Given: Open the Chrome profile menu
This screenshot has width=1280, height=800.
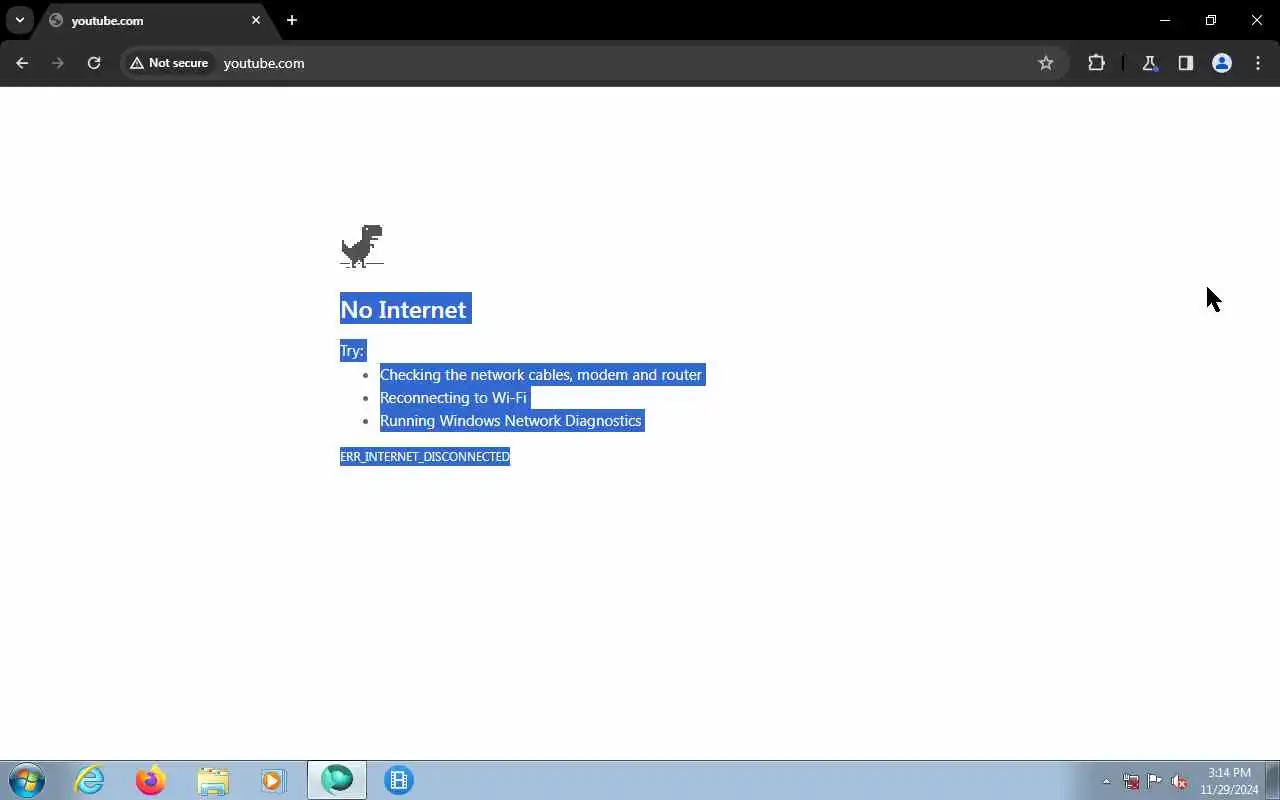Looking at the screenshot, I should coord(1222,63).
